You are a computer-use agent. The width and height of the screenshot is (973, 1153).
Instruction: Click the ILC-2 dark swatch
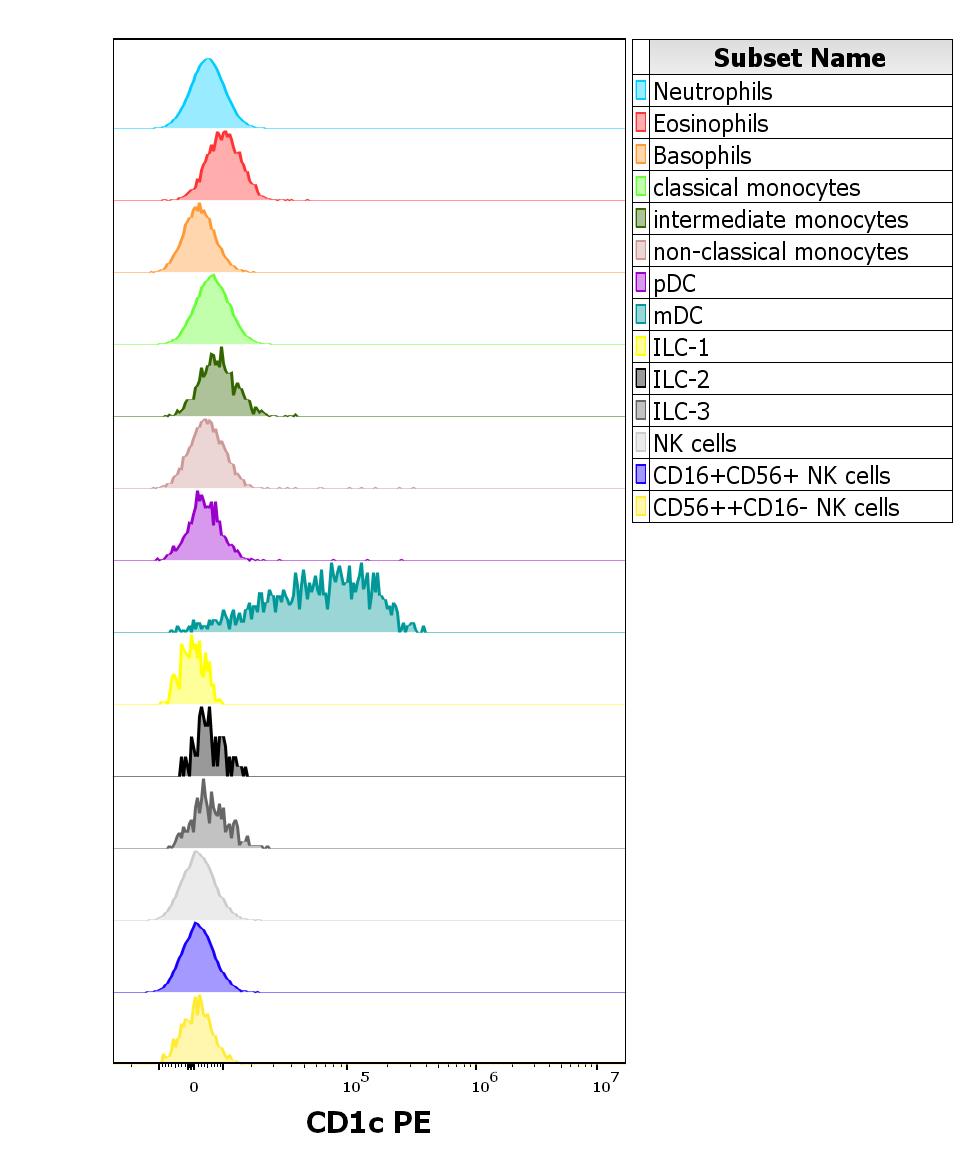(x=641, y=379)
